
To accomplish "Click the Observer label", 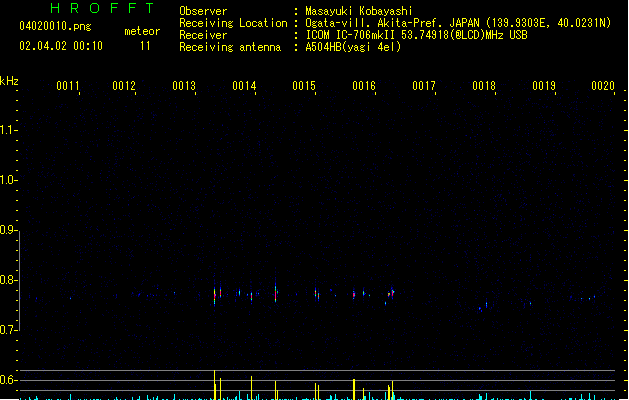I will click(x=203, y=11).
